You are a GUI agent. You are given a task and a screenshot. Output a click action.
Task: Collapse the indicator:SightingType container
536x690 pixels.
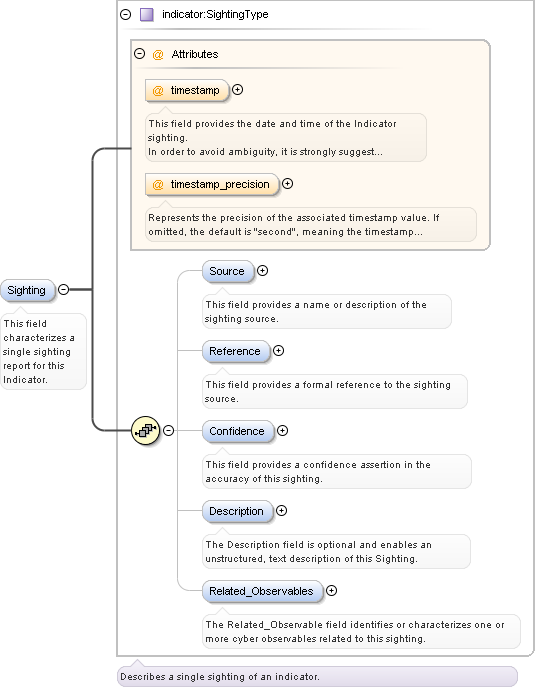pos(126,15)
